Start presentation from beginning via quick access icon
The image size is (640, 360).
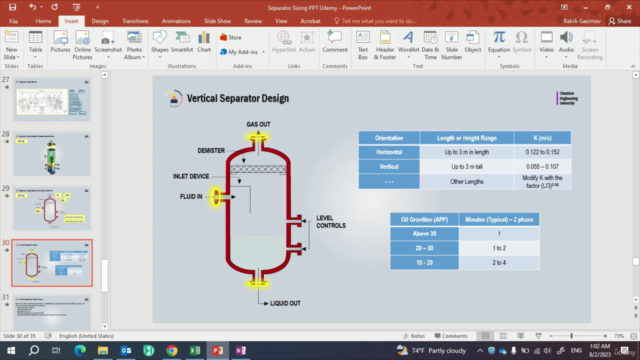point(76,7)
